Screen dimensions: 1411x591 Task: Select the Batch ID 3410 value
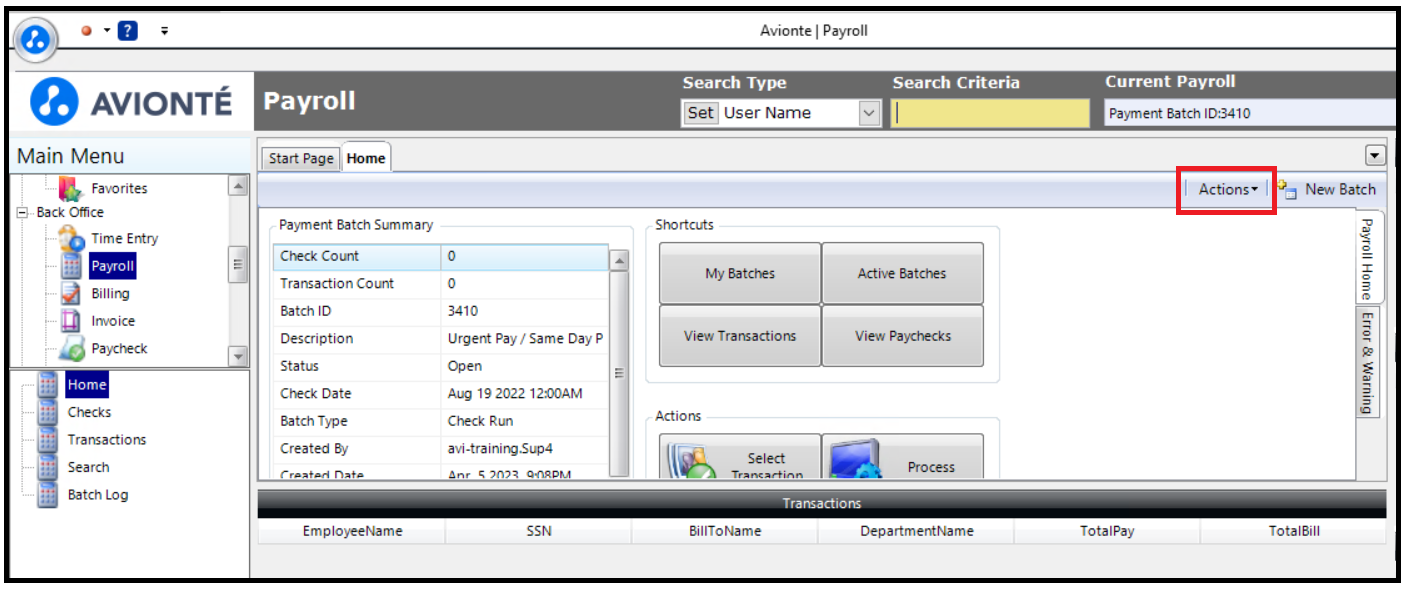[x=463, y=311]
